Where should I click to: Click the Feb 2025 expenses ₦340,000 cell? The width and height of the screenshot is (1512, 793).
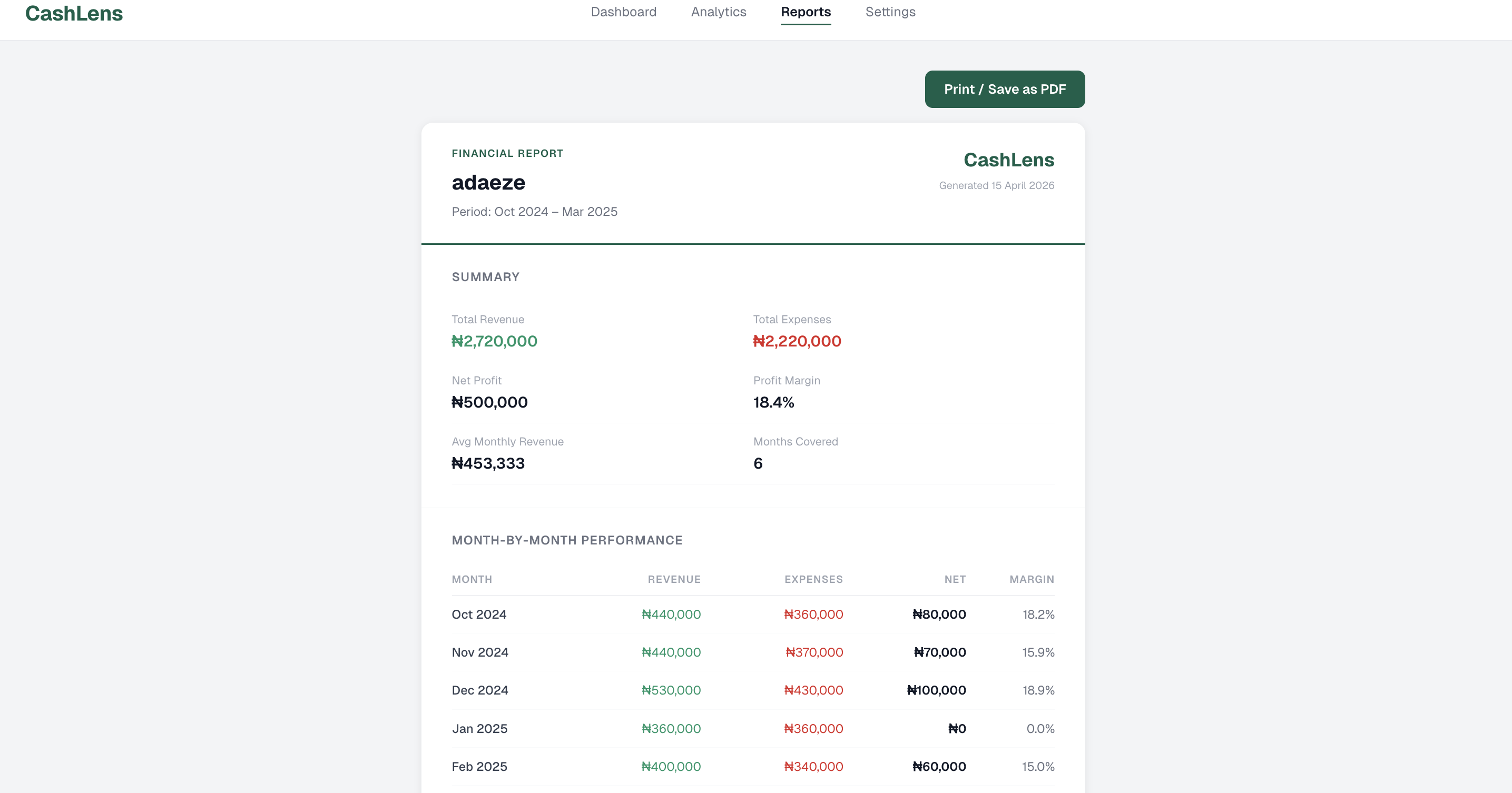pos(813,767)
